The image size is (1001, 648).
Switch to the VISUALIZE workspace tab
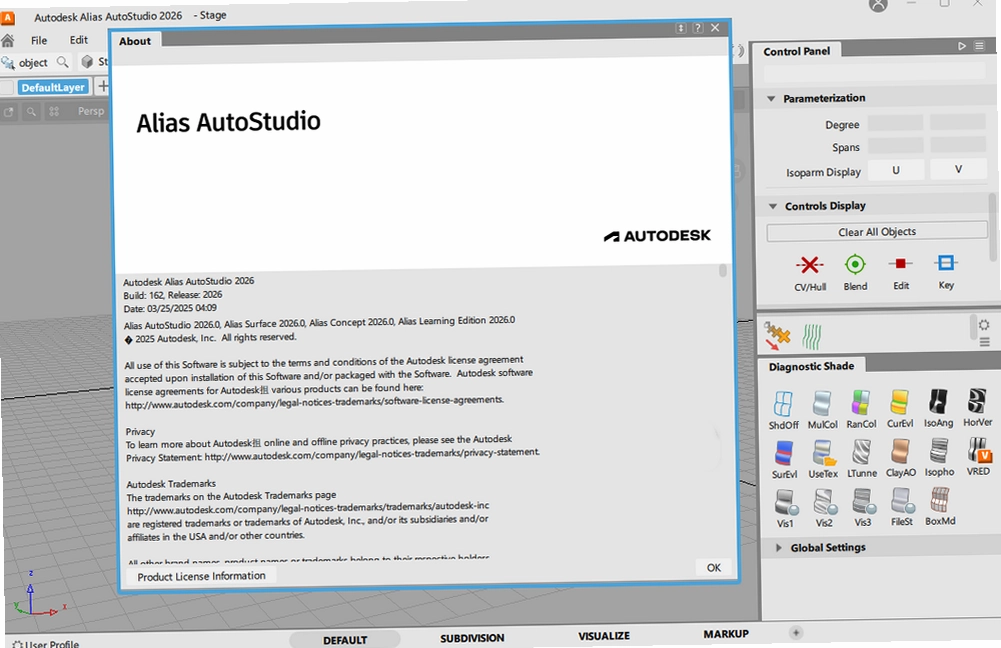point(604,636)
